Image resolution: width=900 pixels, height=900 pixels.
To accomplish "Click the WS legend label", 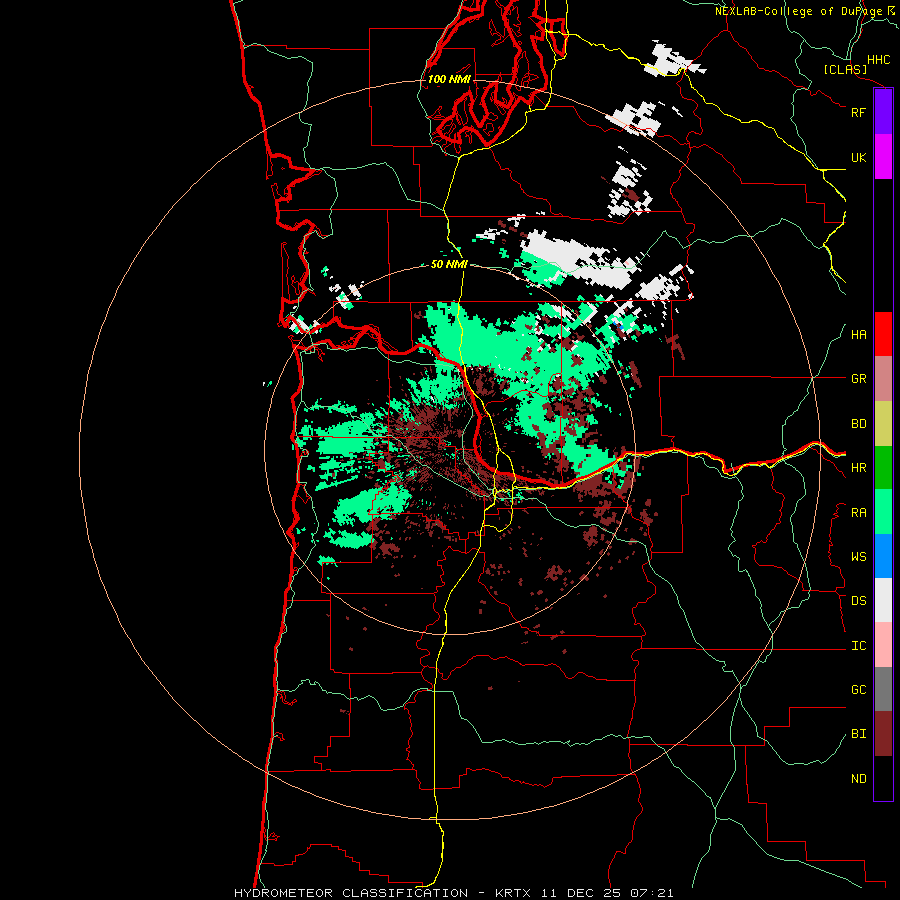I will click(x=858, y=556).
